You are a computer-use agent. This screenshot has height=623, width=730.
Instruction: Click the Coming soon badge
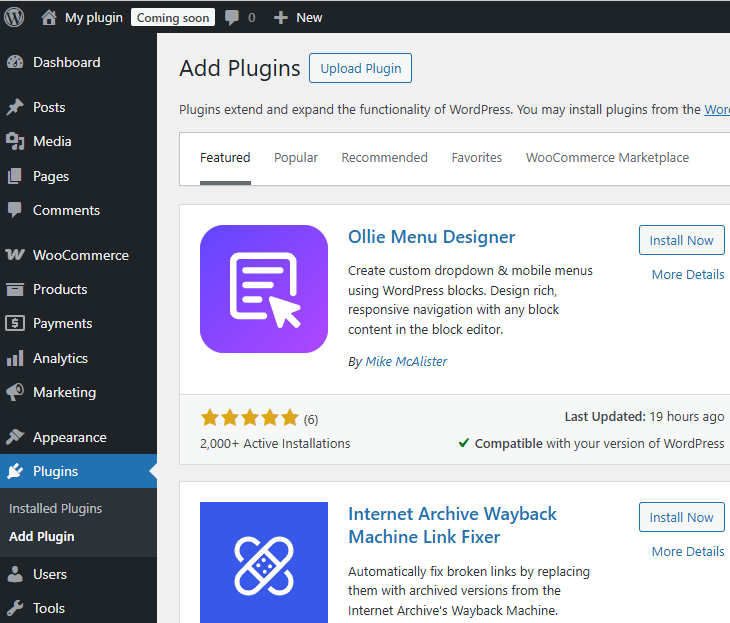point(173,17)
